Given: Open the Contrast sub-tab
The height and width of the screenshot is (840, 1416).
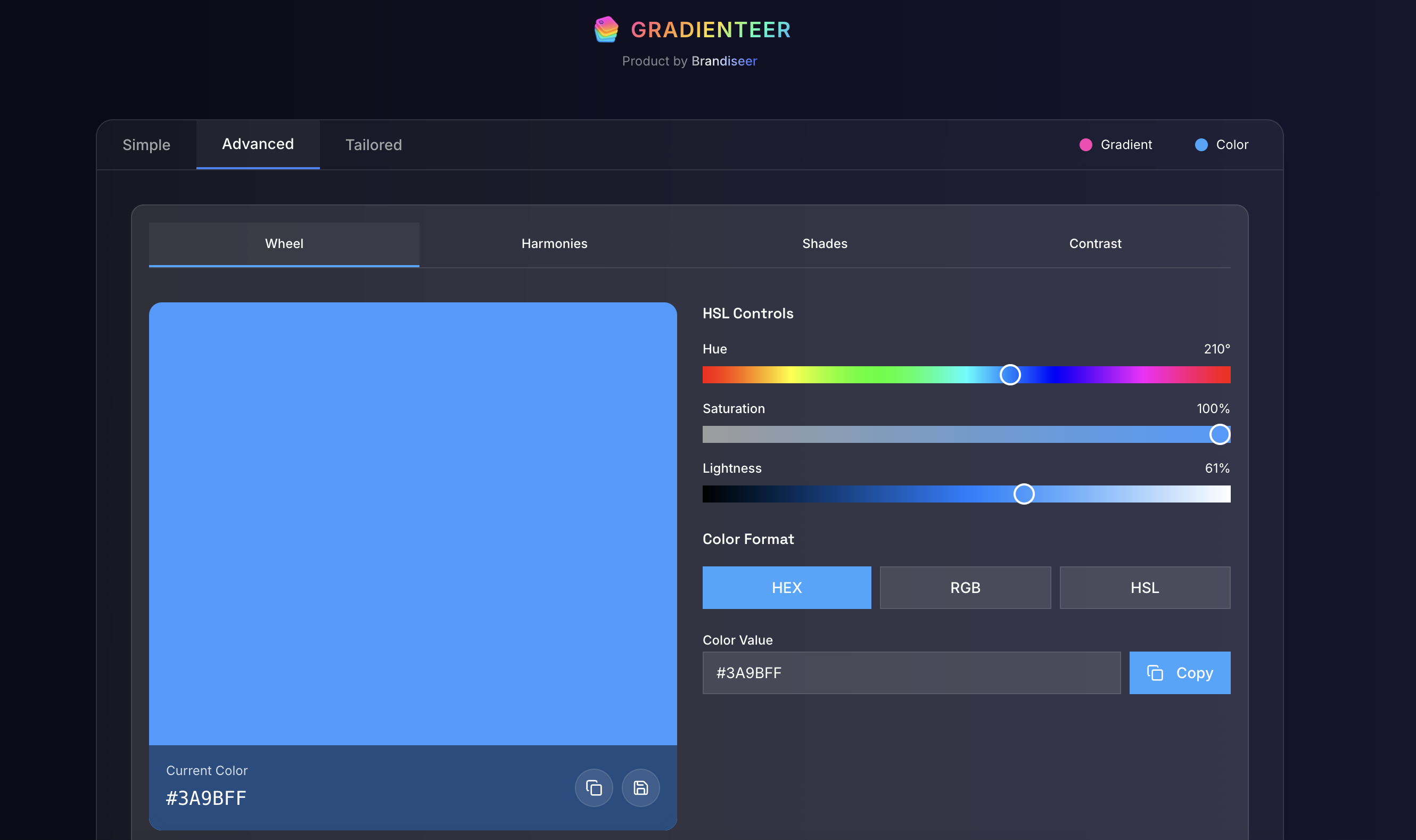Looking at the screenshot, I should click(x=1095, y=244).
